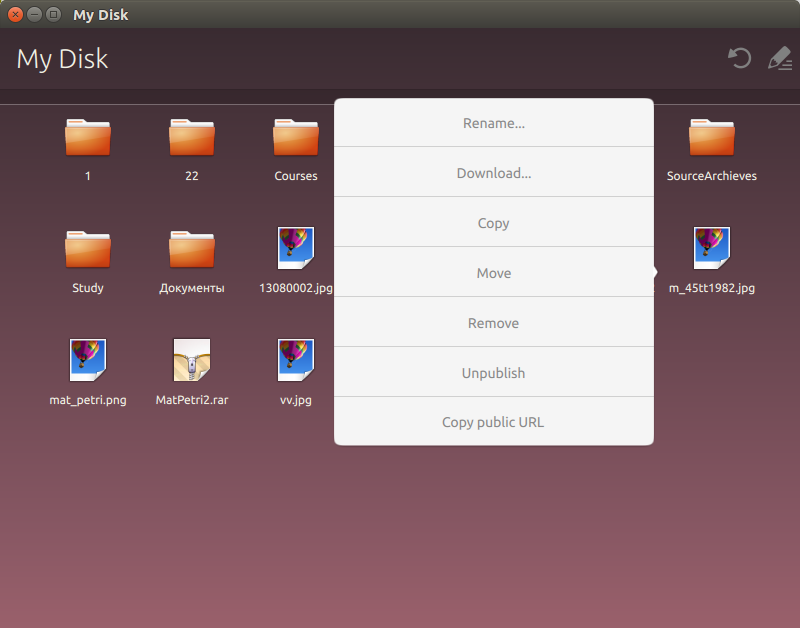This screenshot has height=628, width=800.
Task: Choose Unpublish from the context menu
Action: click(x=494, y=373)
